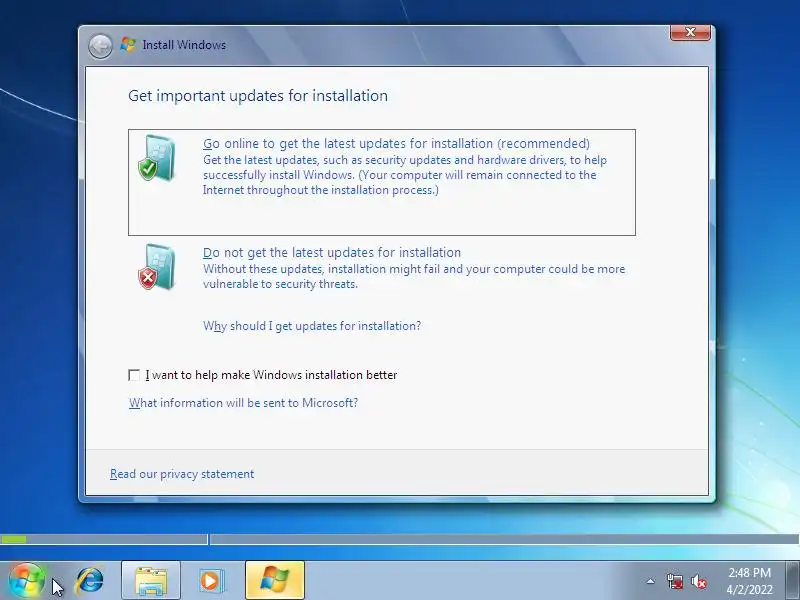Click Show desktop strip beside clock
800x600 pixels.
tap(793, 580)
